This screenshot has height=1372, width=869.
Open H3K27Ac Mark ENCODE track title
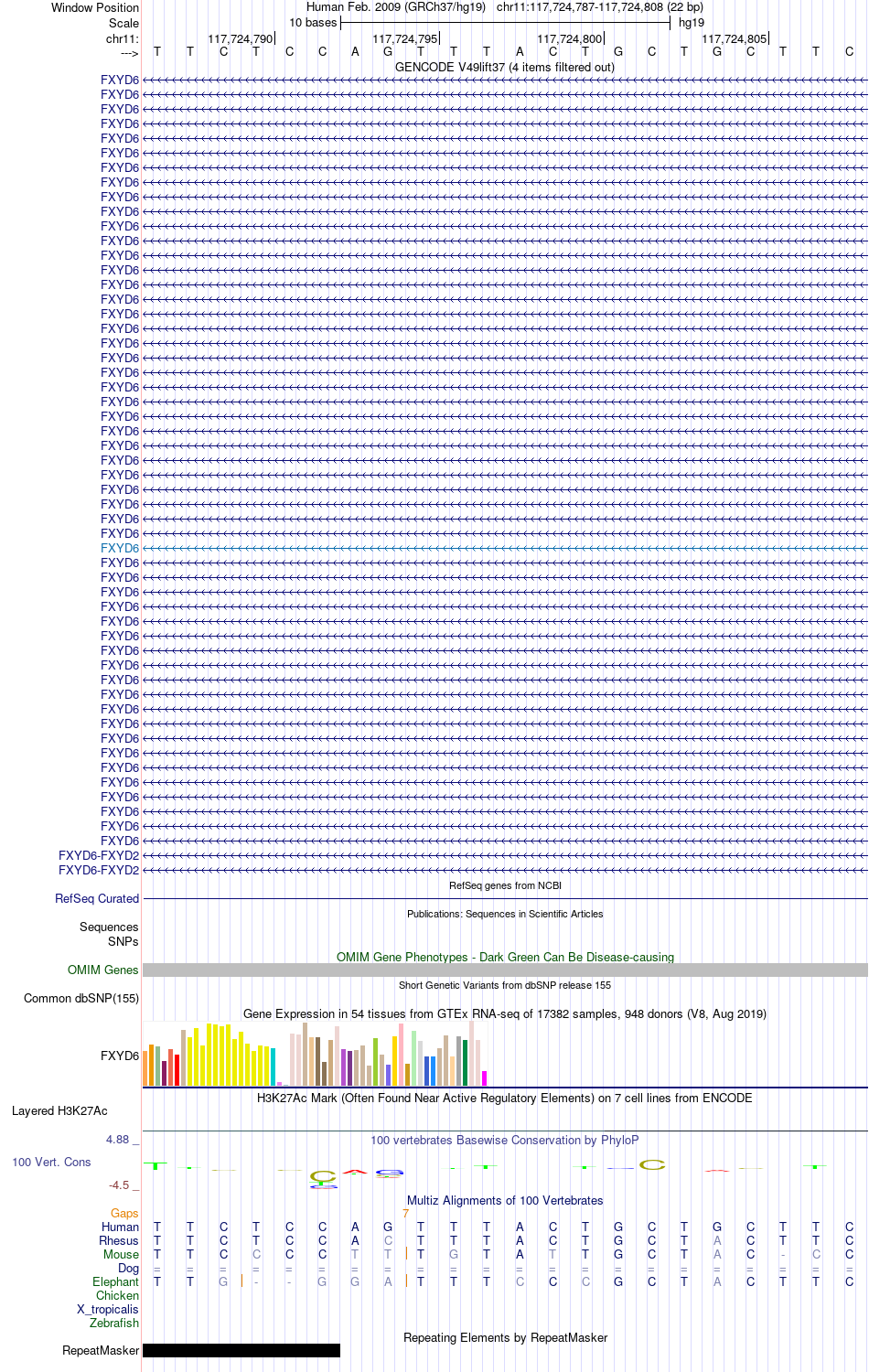[x=505, y=1098]
